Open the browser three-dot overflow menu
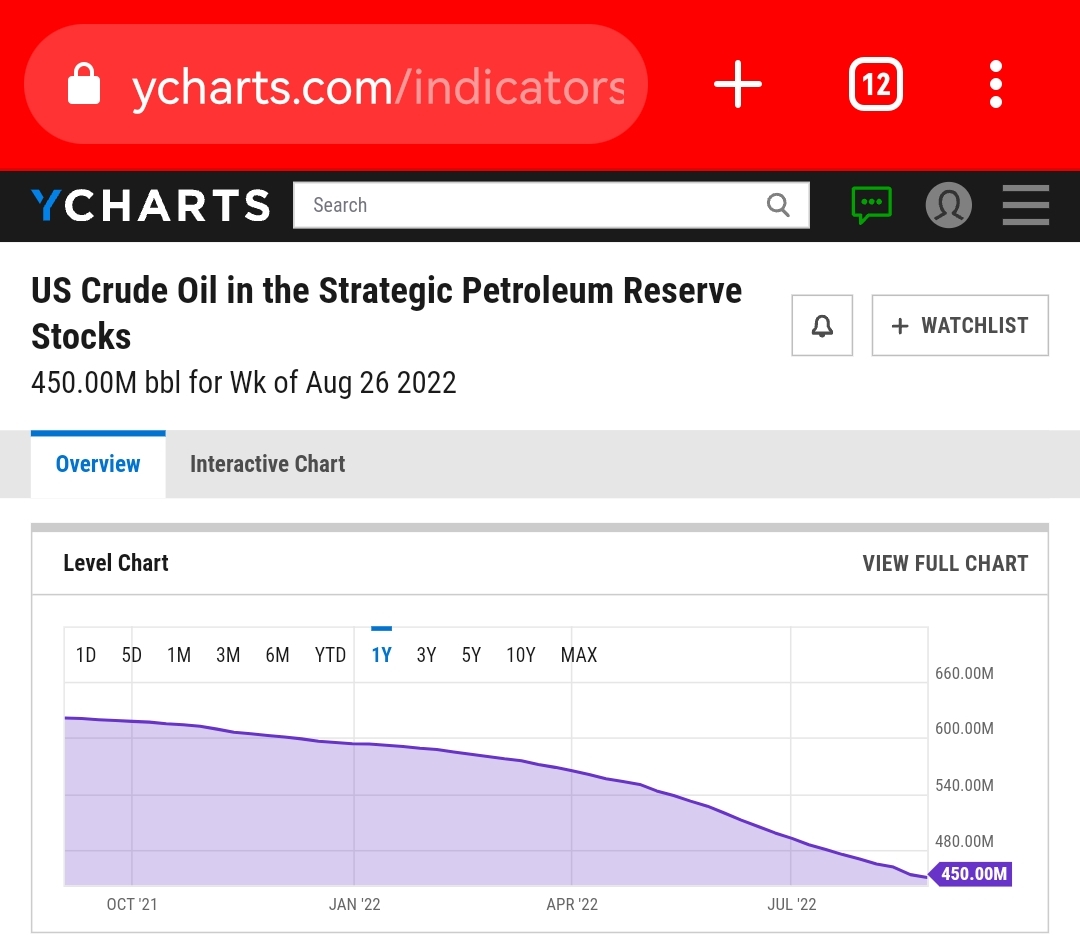 click(x=995, y=84)
